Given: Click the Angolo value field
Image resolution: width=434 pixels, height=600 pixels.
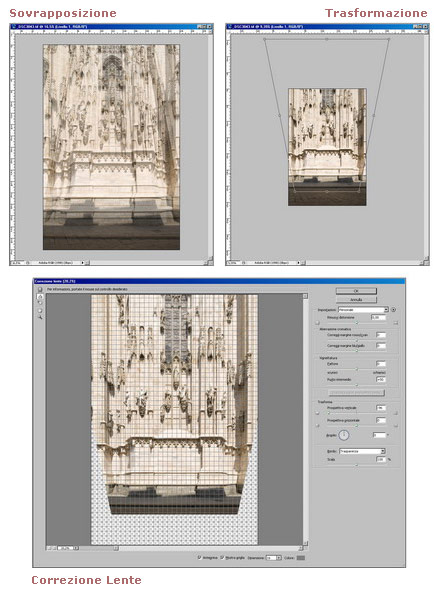Looking at the screenshot, I should [x=380, y=435].
